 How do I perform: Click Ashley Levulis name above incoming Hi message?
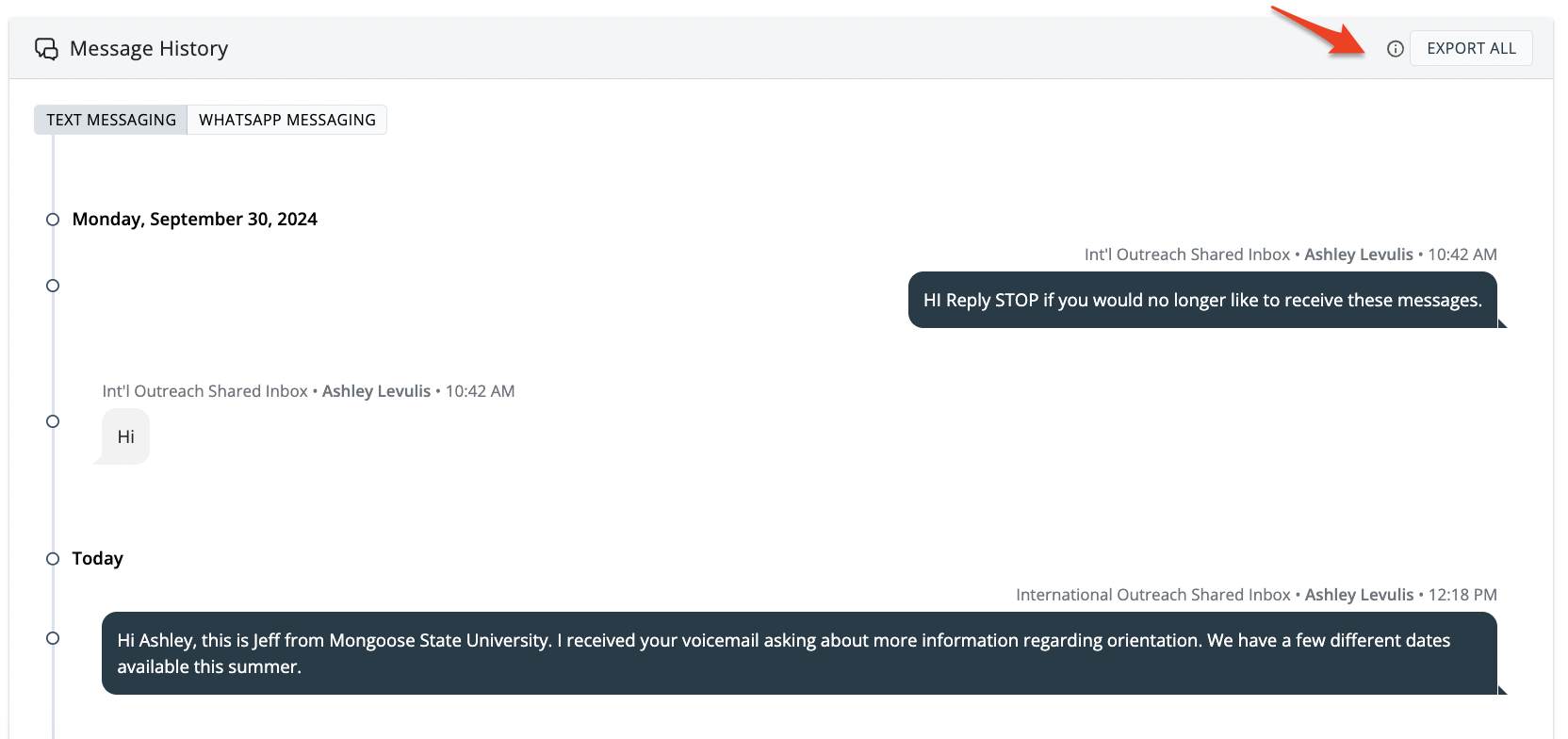pos(376,391)
